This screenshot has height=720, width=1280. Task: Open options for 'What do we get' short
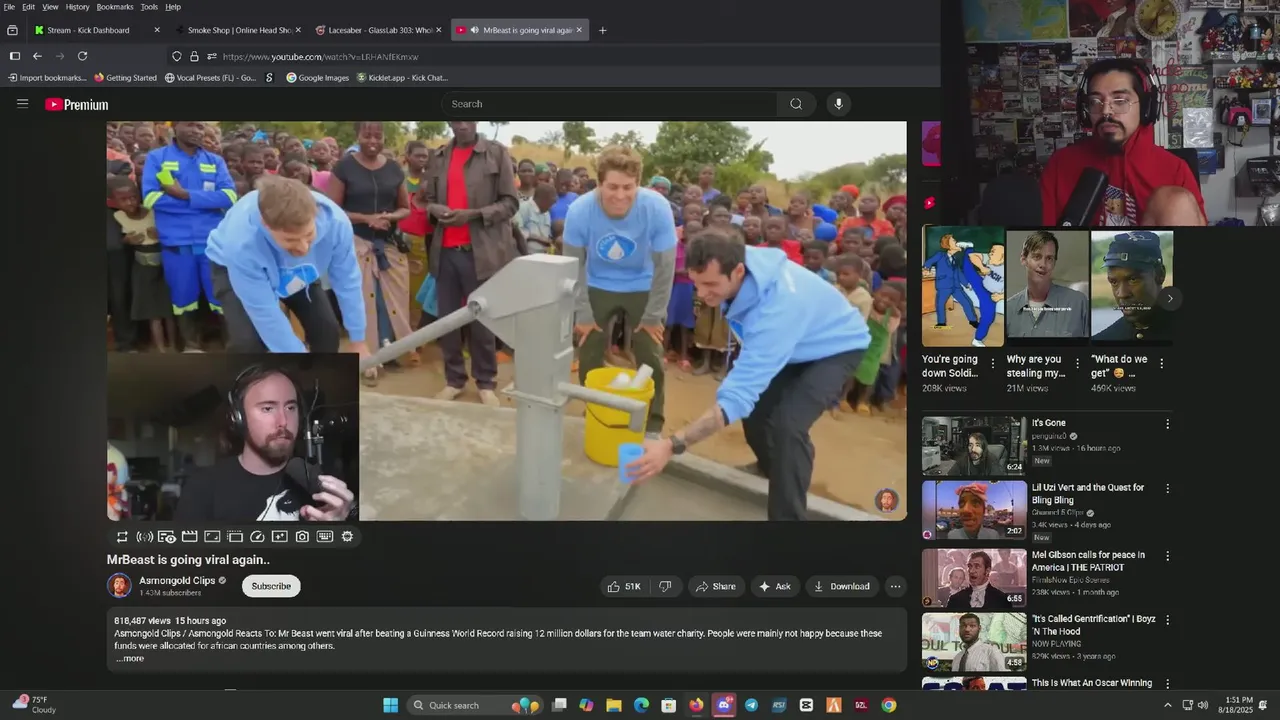coord(1161,363)
